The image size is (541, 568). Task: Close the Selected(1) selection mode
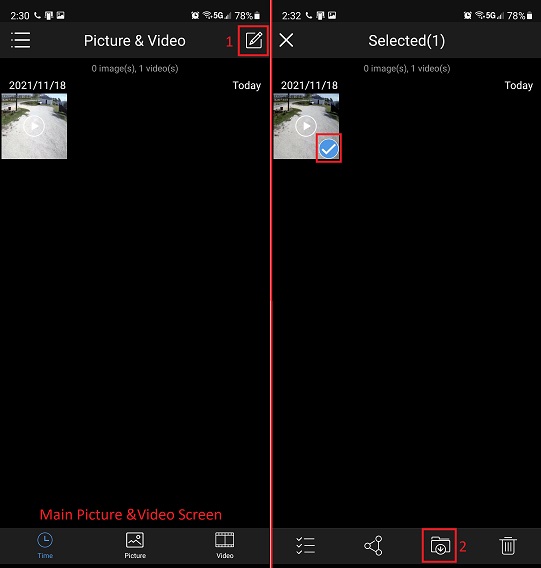286,40
